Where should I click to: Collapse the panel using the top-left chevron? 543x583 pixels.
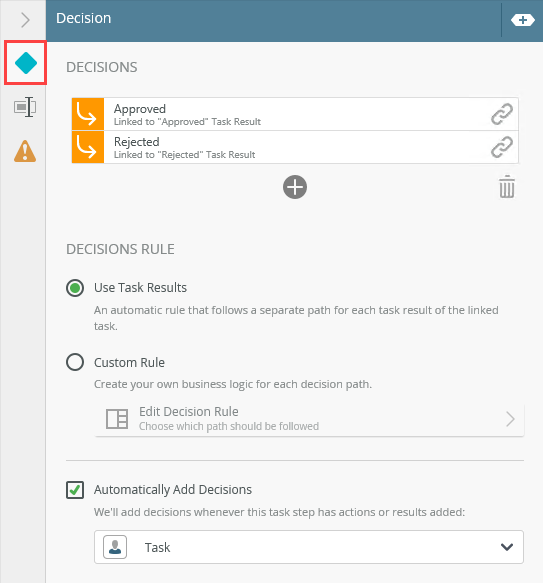25,20
